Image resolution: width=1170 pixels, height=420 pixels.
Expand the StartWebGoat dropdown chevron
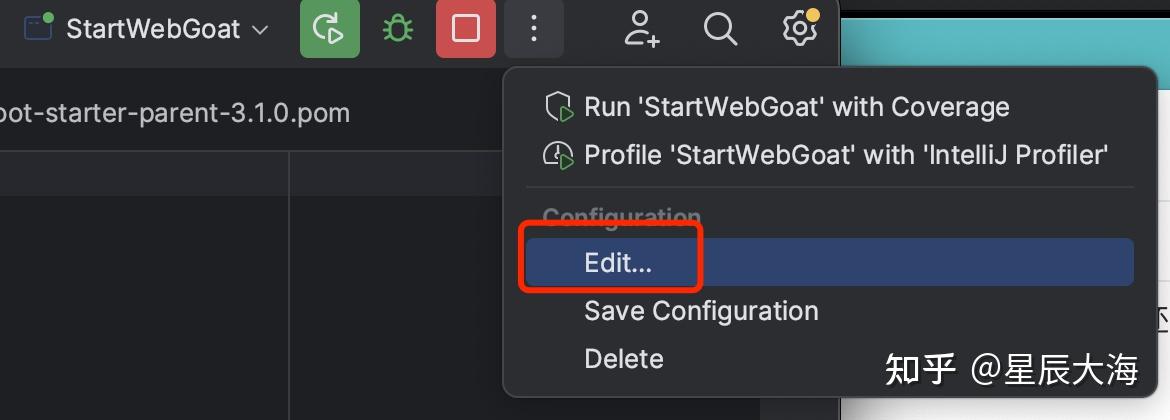pos(260,29)
